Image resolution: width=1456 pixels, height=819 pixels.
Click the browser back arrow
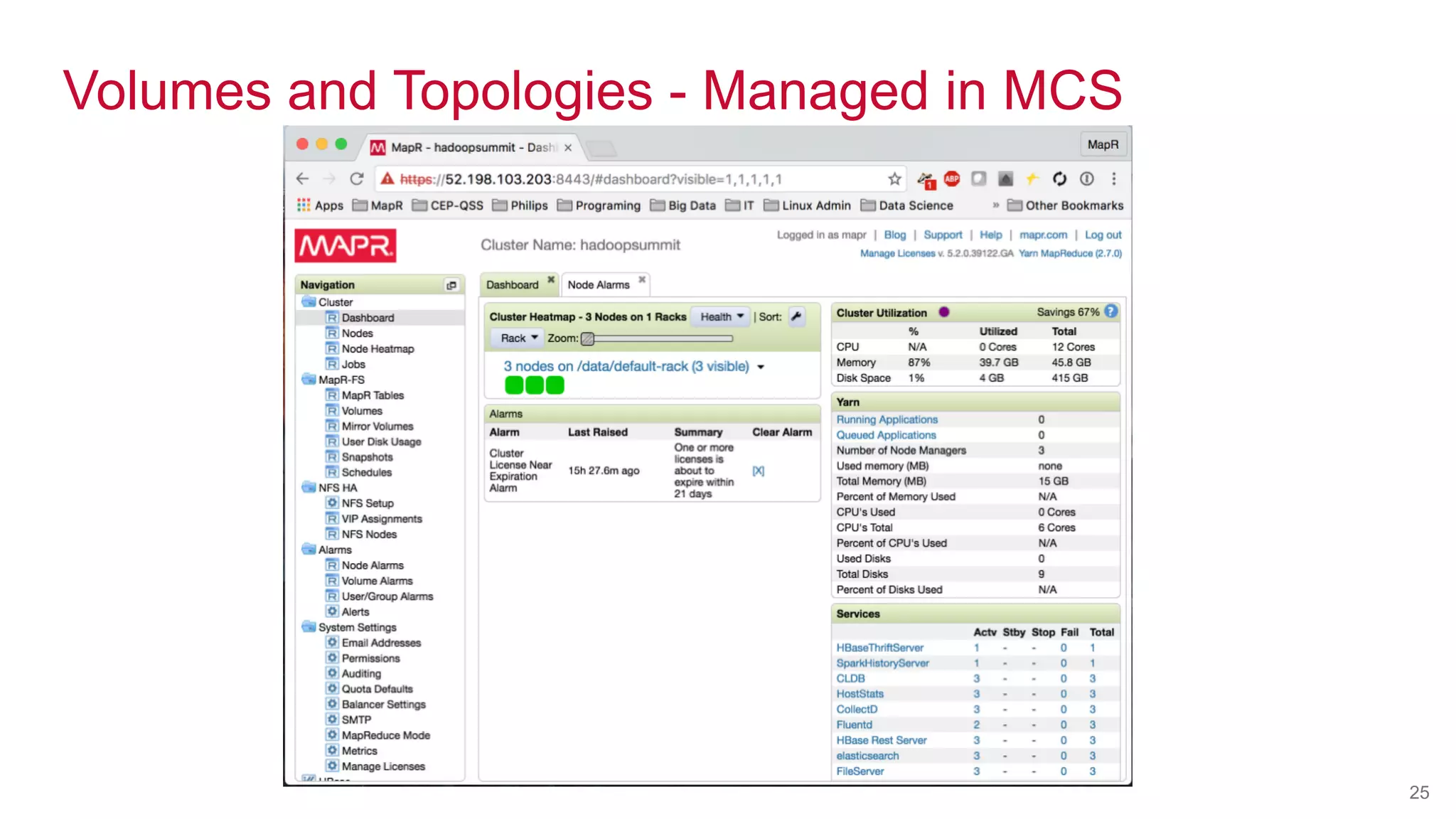coord(302,178)
